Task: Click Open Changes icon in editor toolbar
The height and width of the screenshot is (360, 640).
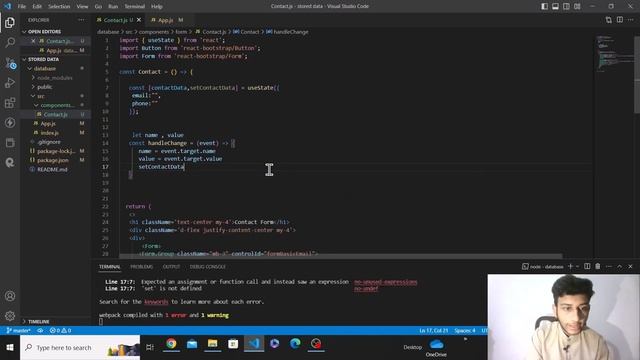Action: click(x=609, y=20)
